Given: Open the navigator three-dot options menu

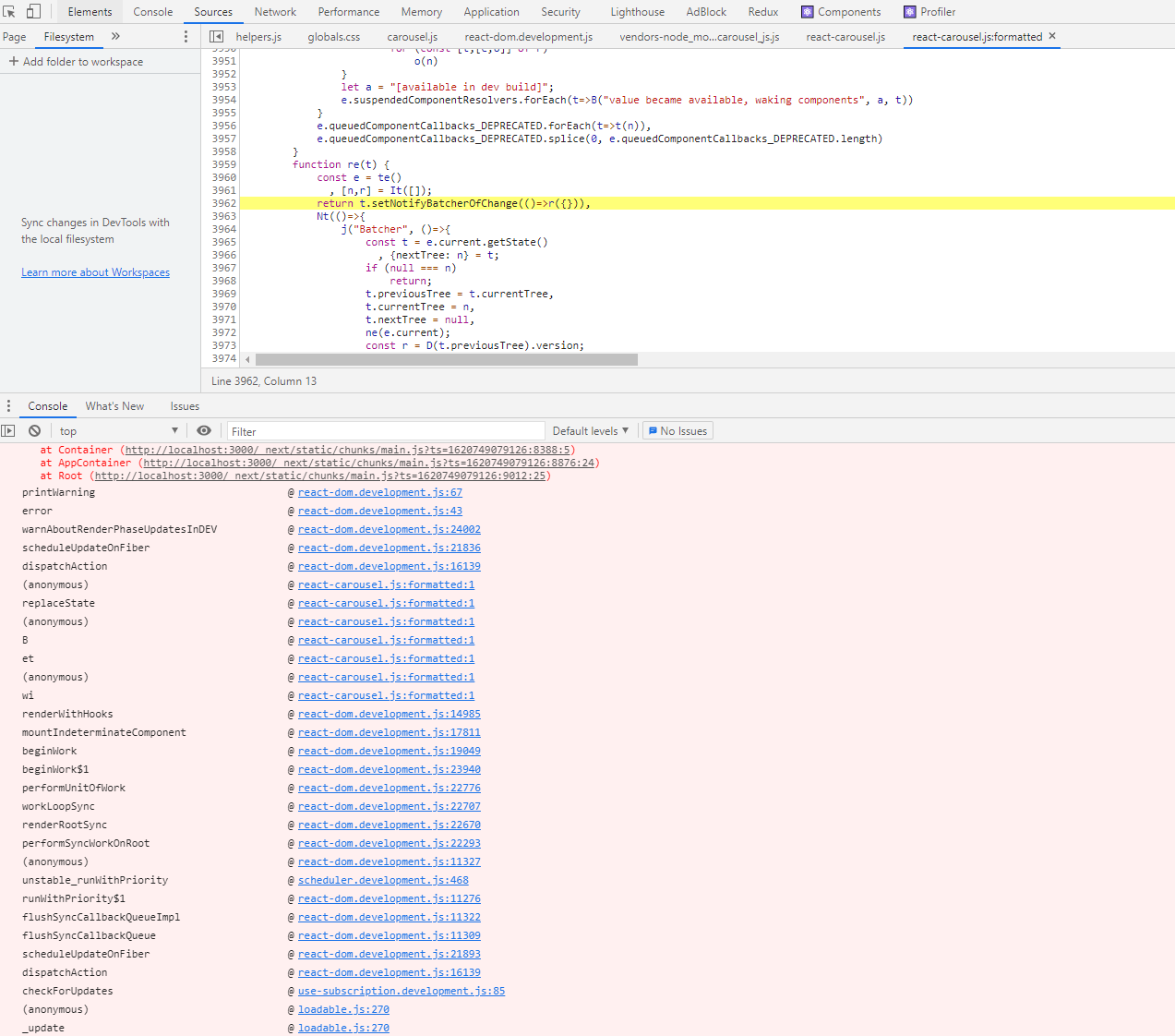Looking at the screenshot, I should (186, 37).
